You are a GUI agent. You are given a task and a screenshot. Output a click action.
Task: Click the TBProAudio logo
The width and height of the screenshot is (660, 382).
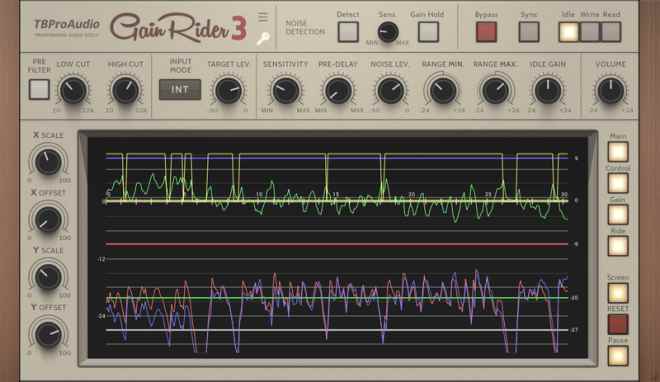point(67,26)
